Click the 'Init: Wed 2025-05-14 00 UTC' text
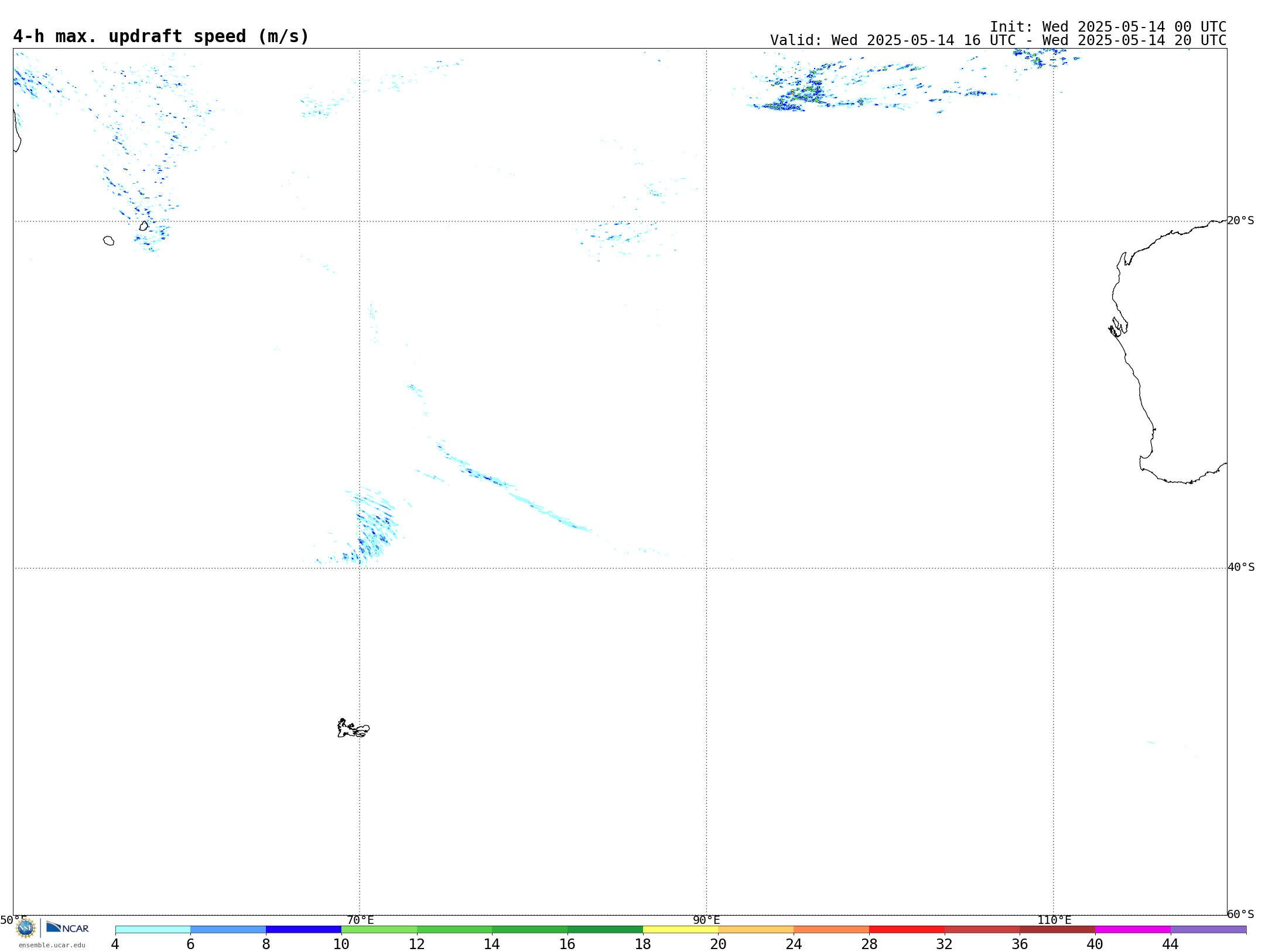This screenshot has width=1265, height=952. (1108, 27)
